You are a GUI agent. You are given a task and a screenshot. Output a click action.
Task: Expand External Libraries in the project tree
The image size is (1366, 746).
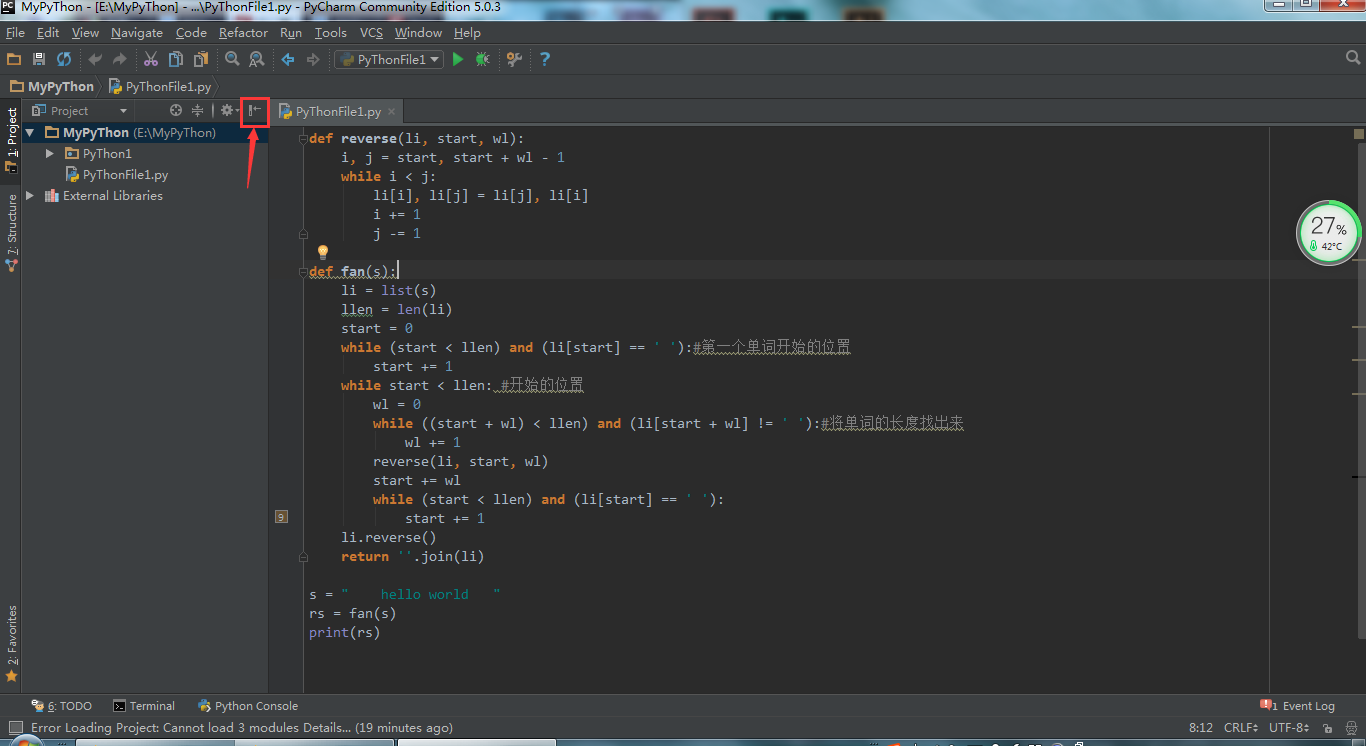(x=30, y=195)
